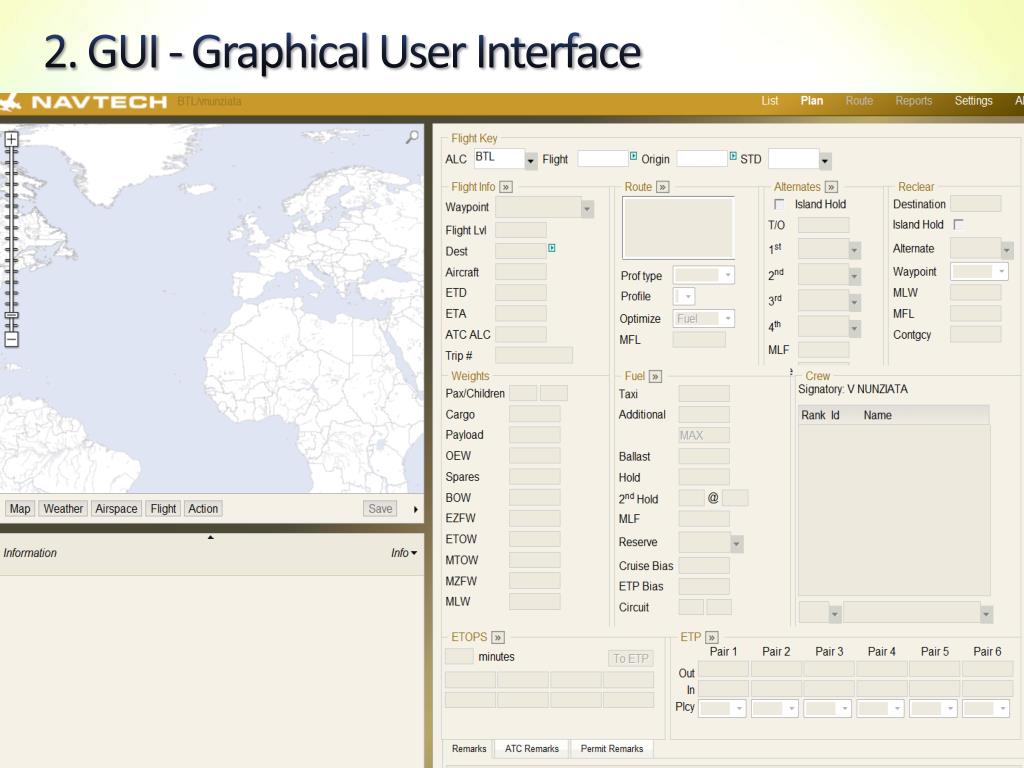Click the Taxi fuel field
The width and height of the screenshot is (1024, 768).
tap(704, 394)
